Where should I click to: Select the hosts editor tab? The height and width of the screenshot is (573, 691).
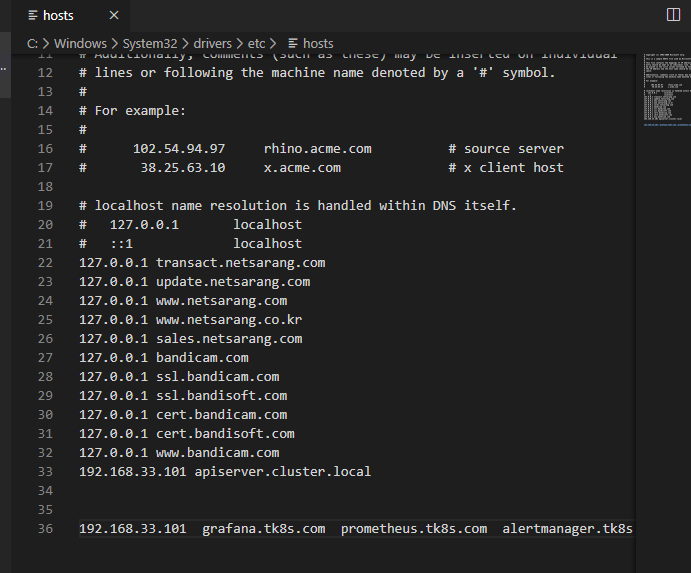point(71,15)
